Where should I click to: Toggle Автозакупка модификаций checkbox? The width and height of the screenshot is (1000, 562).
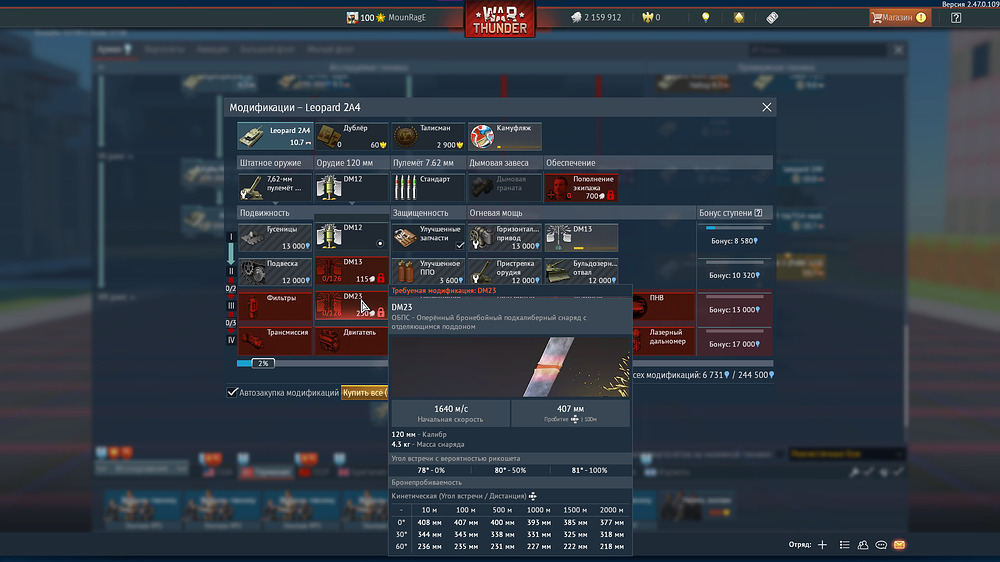coord(232,392)
